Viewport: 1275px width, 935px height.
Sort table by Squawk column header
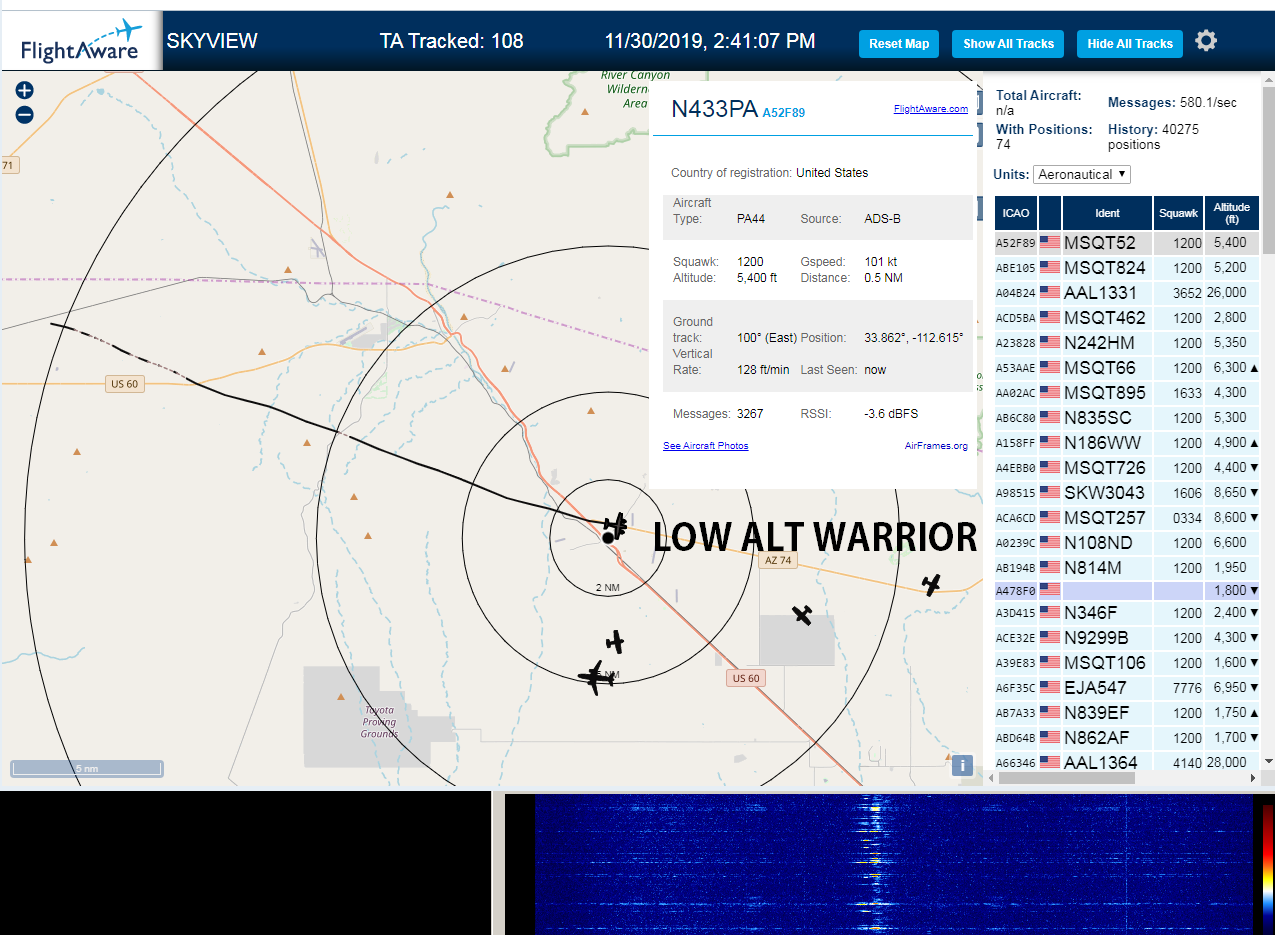tap(1178, 213)
